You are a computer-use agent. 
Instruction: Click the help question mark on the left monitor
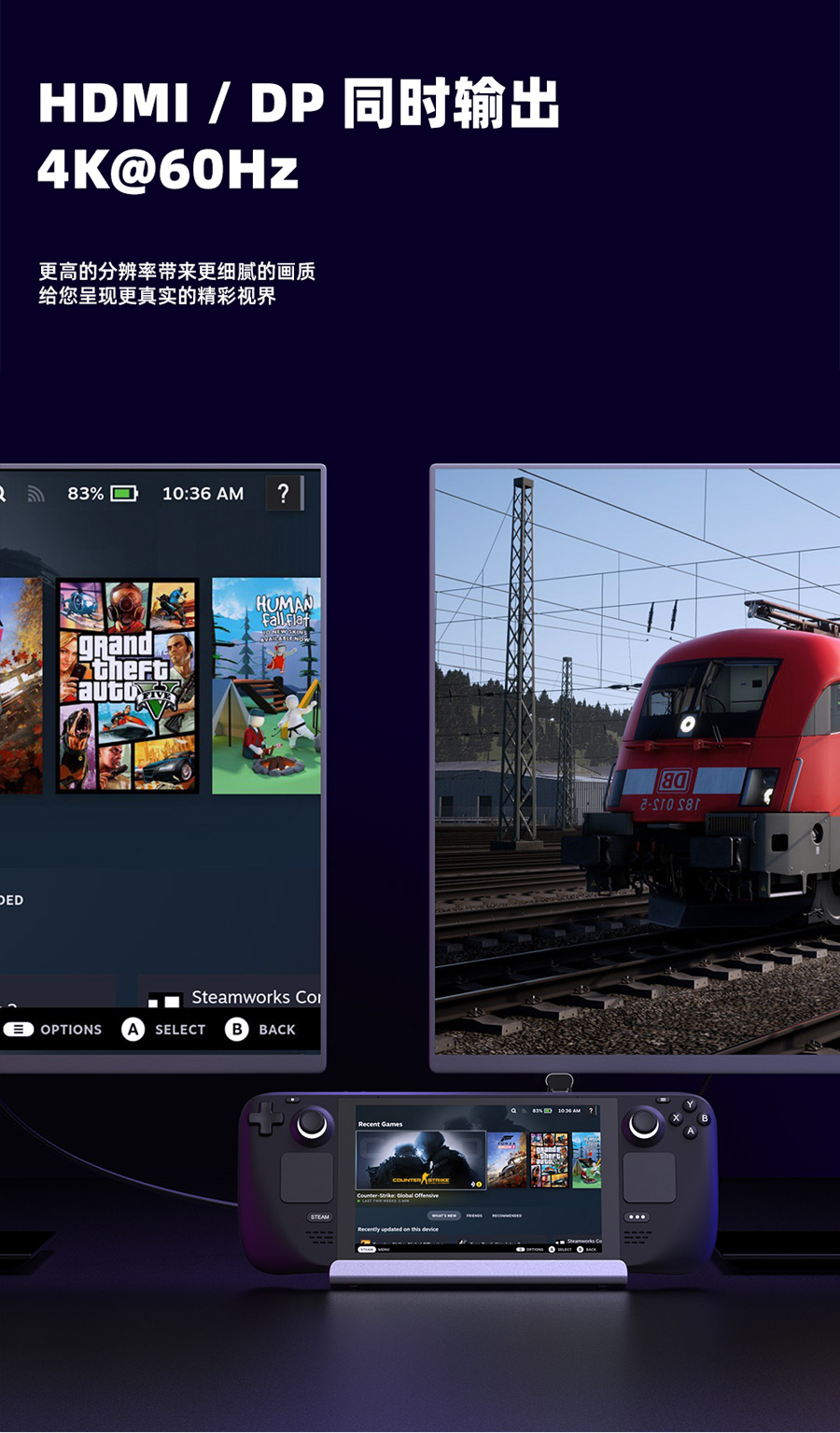pyautogui.click(x=285, y=493)
